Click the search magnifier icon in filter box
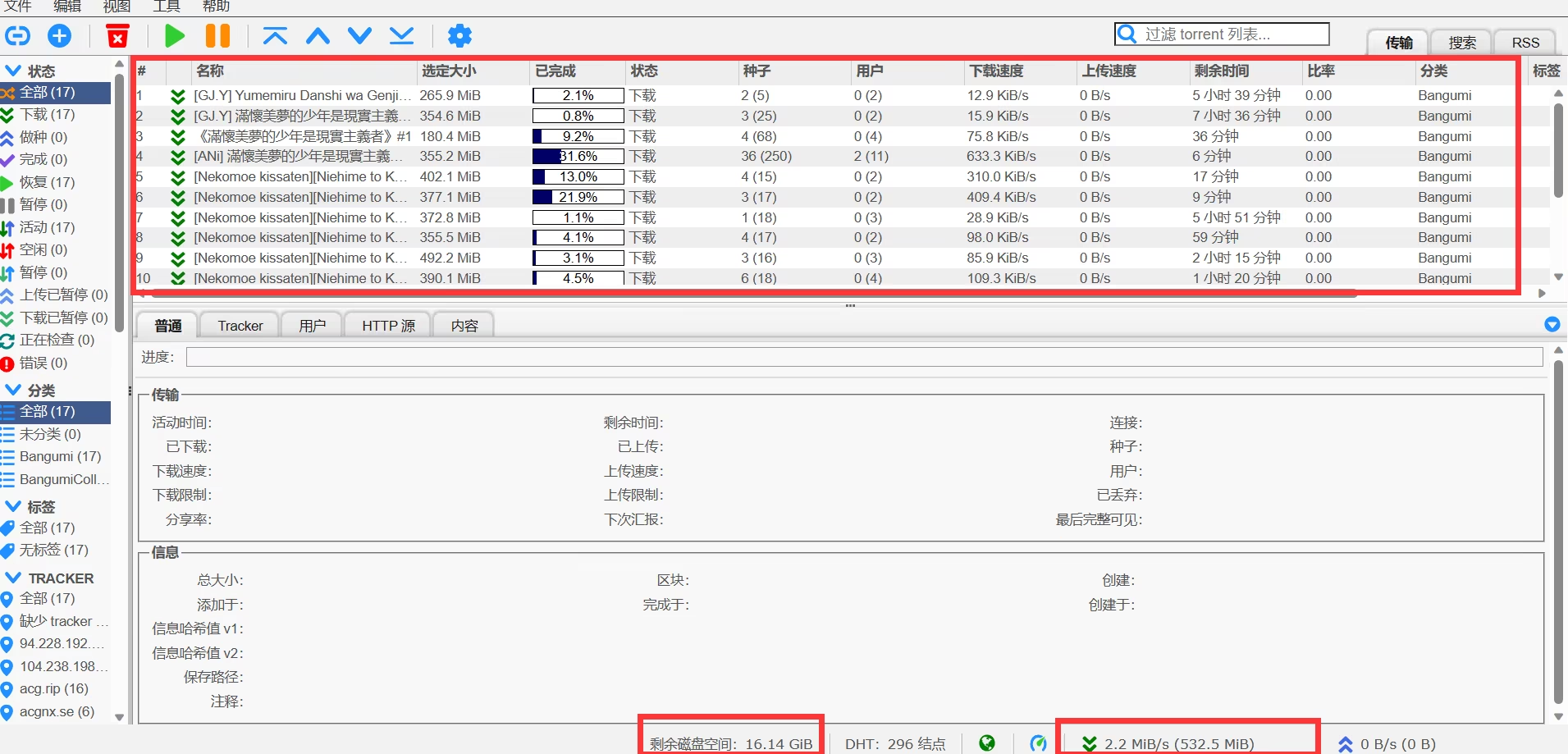 1127,34
